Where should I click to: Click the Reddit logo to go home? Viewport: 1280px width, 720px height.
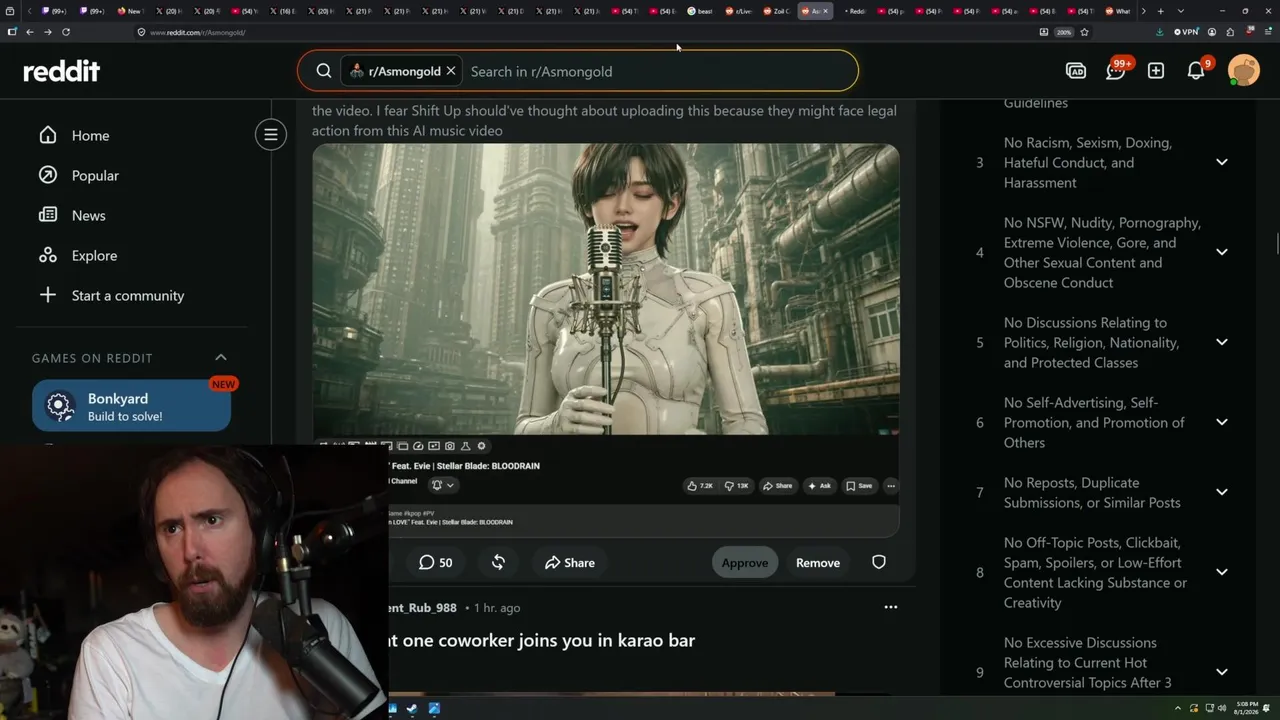click(62, 71)
